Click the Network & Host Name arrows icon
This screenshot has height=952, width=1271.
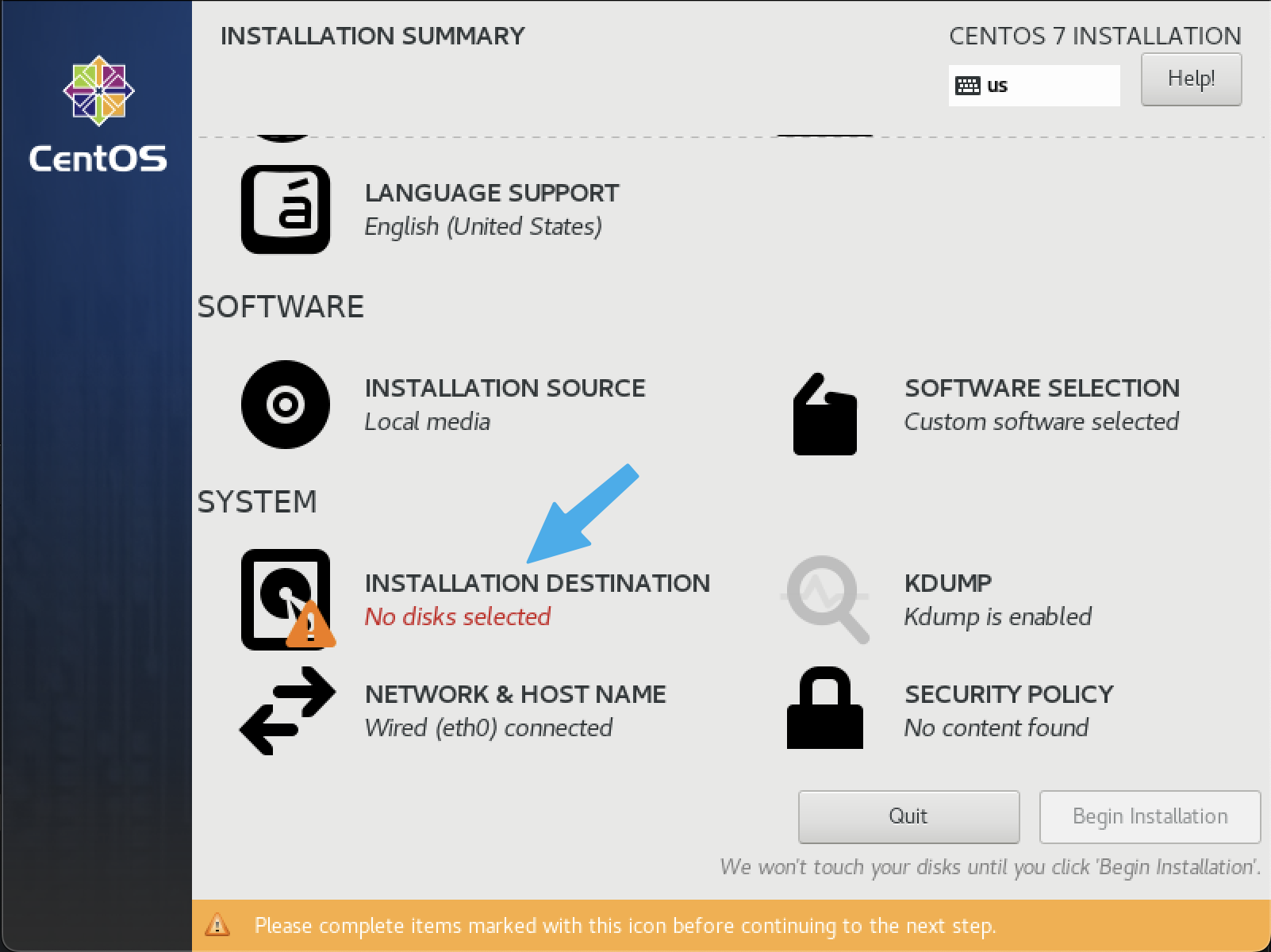[286, 710]
